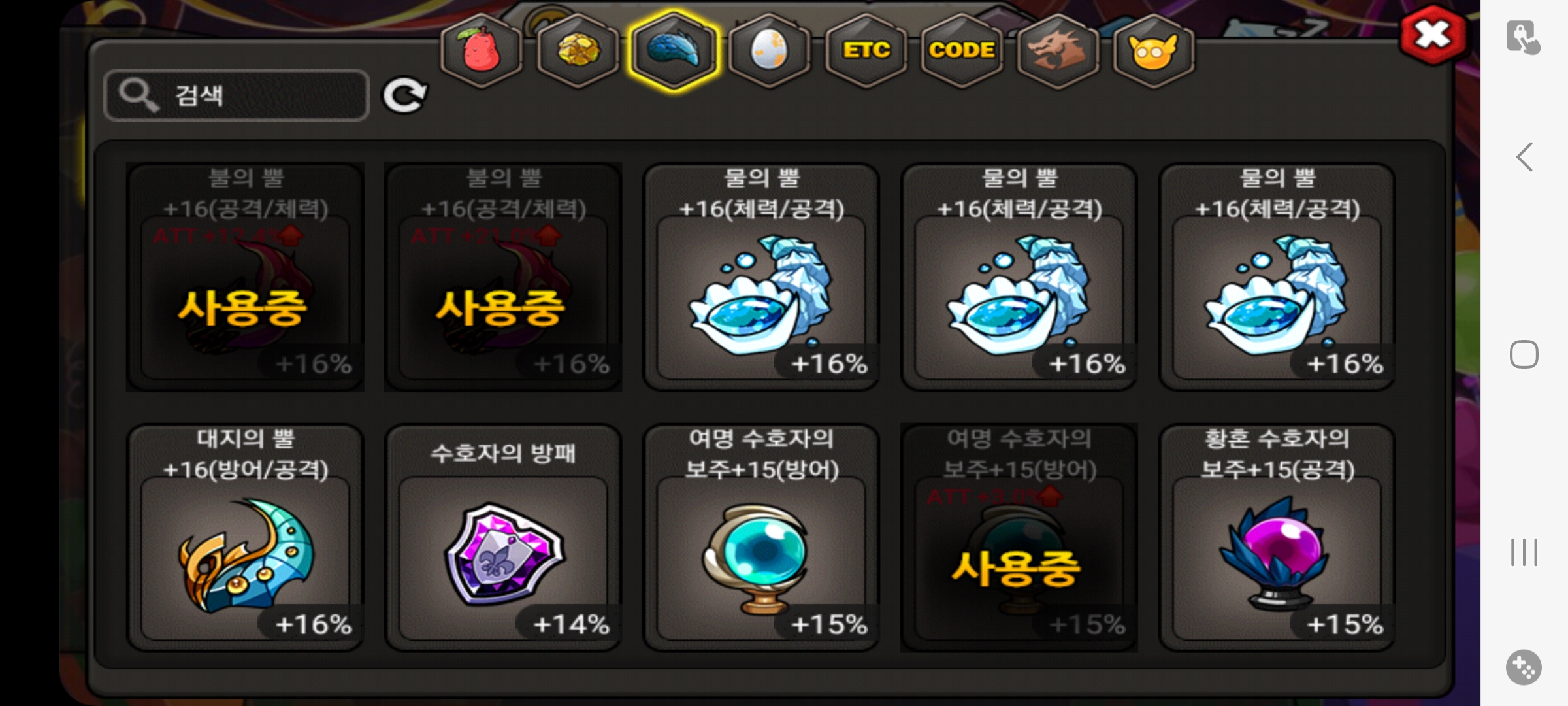Tap the game controller icon in sidebar
This screenshot has height=706, width=1568.
point(1524,667)
